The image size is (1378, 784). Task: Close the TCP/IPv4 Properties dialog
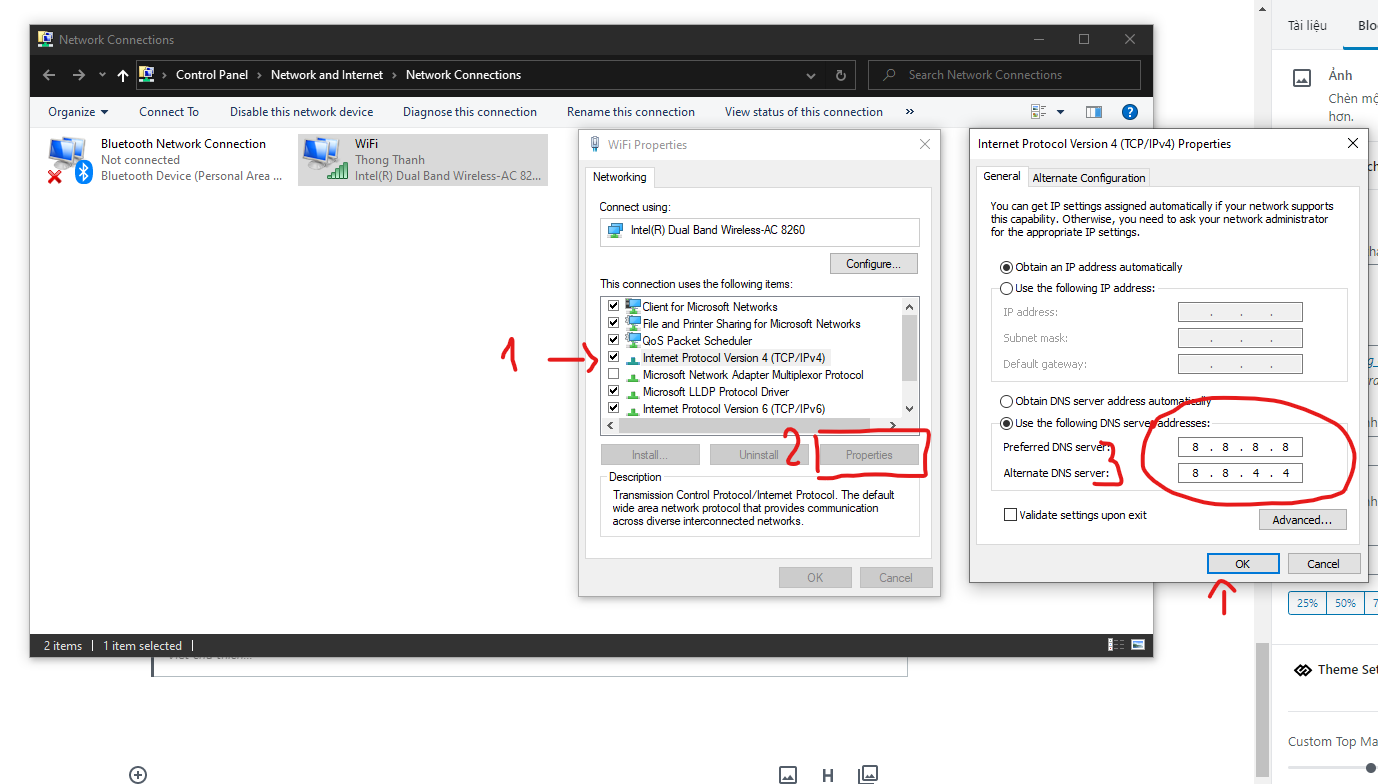1353,144
